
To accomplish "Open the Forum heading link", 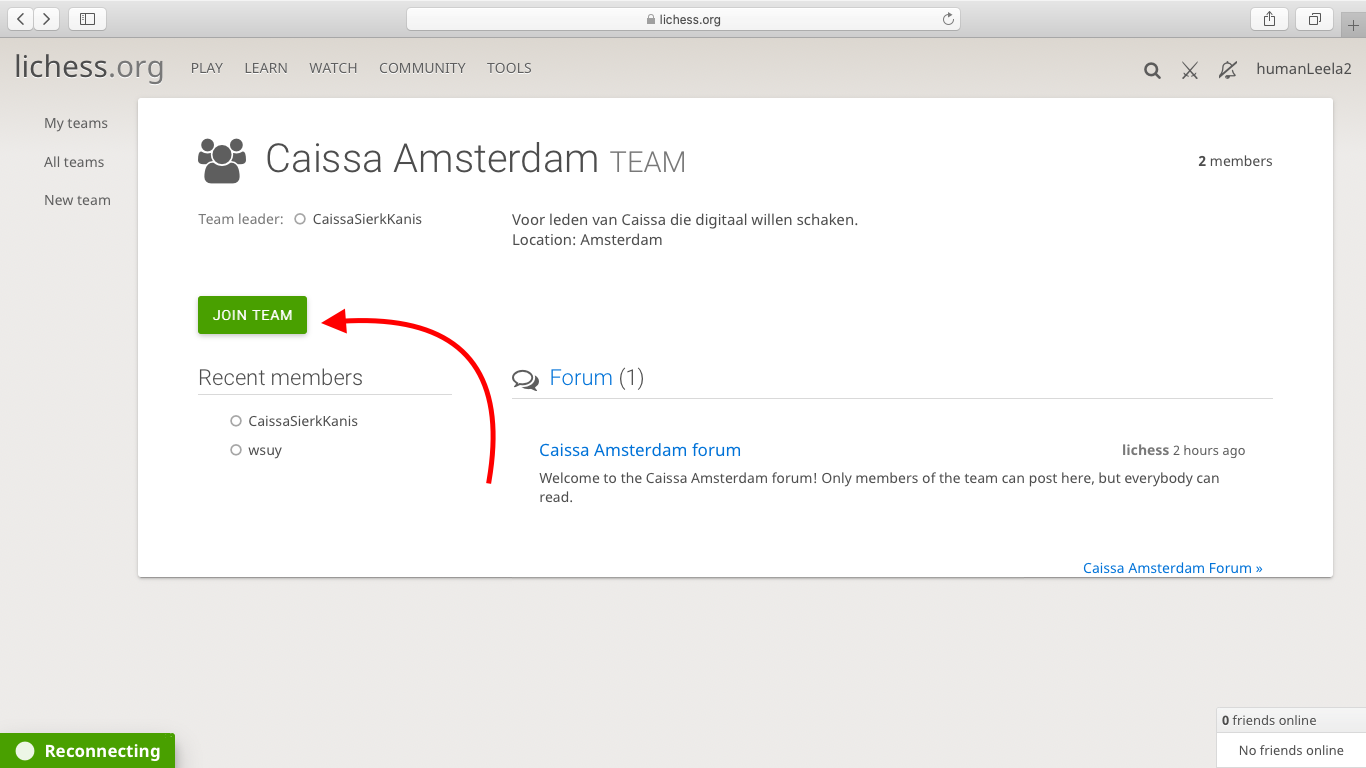I will pos(581,378).
